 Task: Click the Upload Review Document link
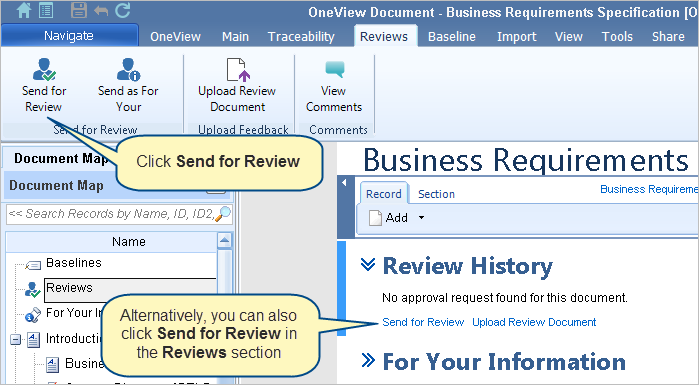(x=534, y=322)
